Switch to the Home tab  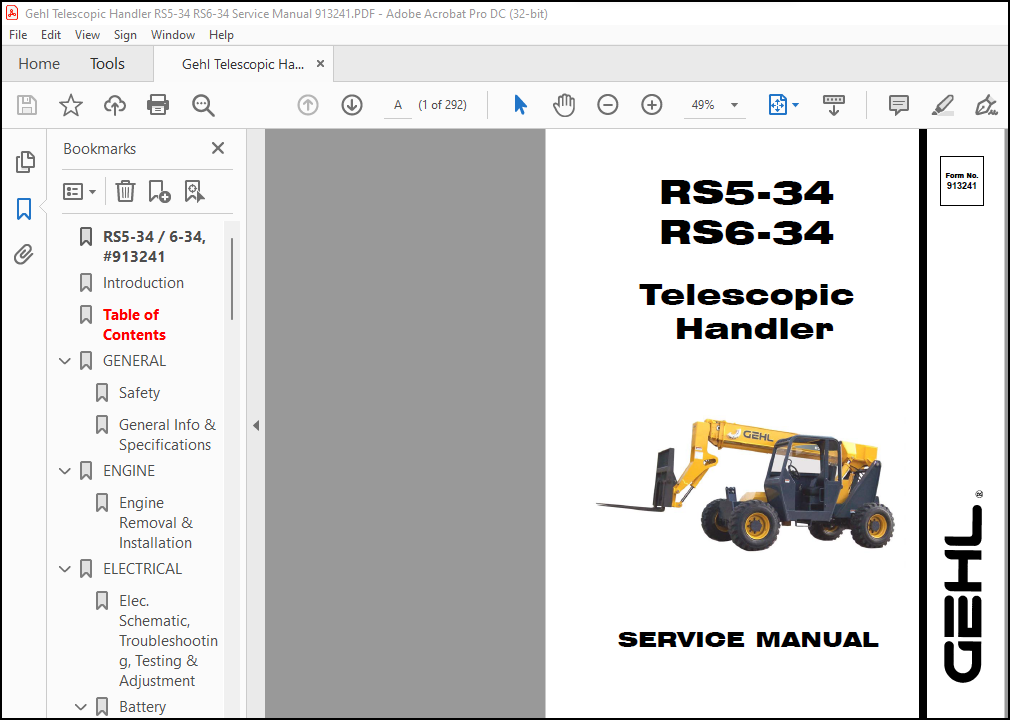tap(39, 64)
